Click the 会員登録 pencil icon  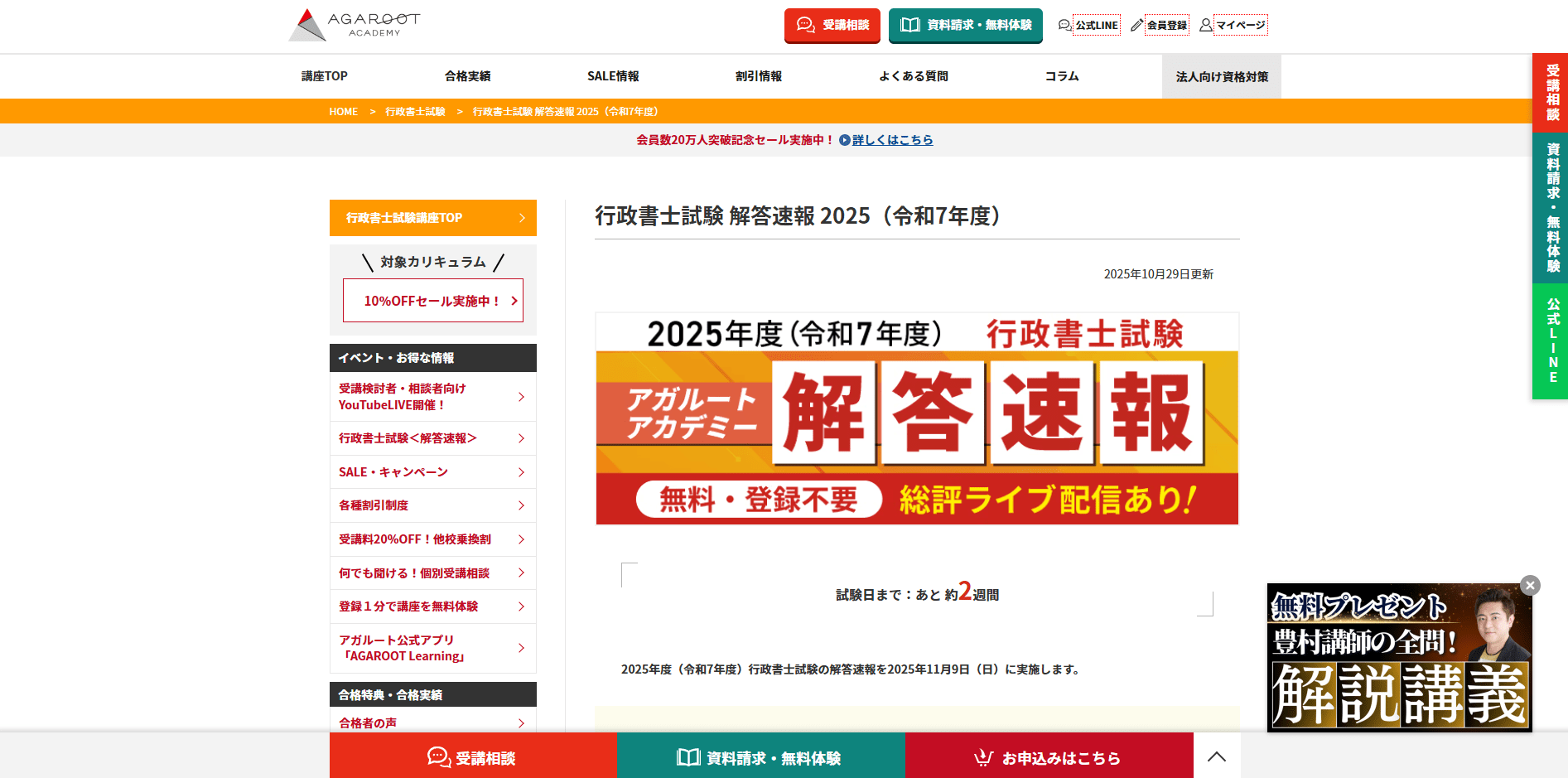[1136, 25]
